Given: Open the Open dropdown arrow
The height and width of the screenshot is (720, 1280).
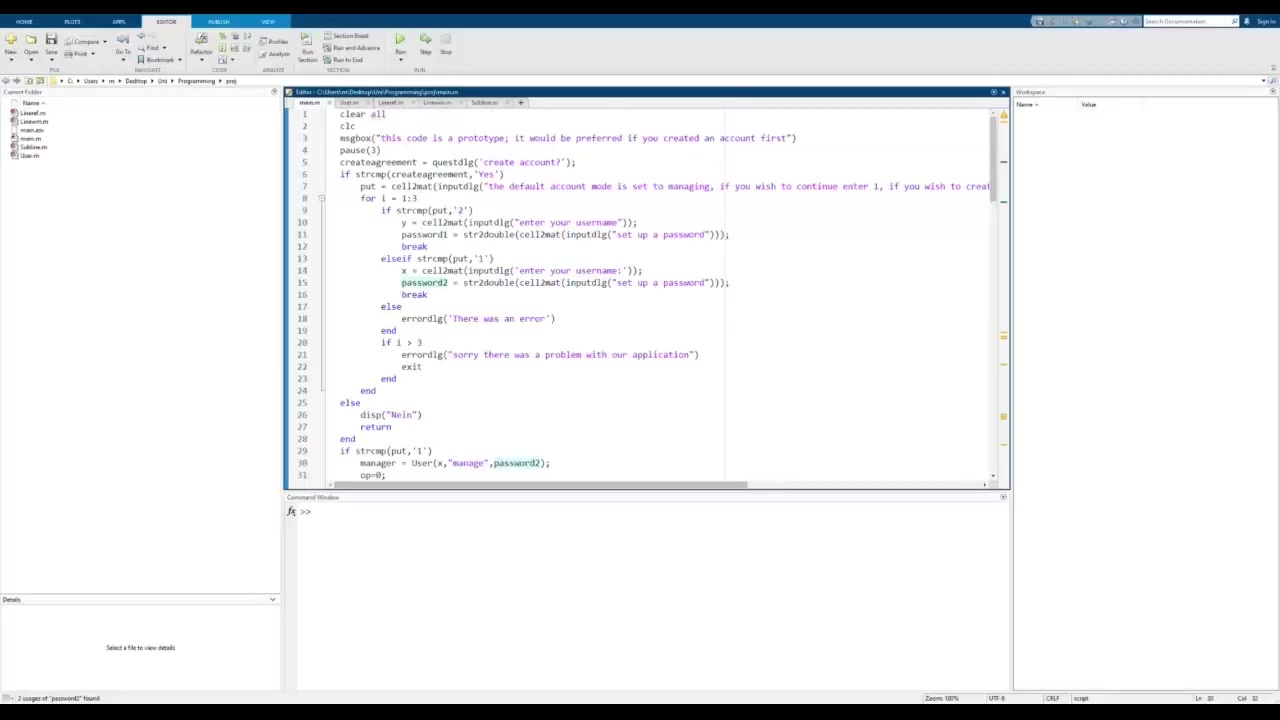Looking at the screenshot, I should point(31,60).
